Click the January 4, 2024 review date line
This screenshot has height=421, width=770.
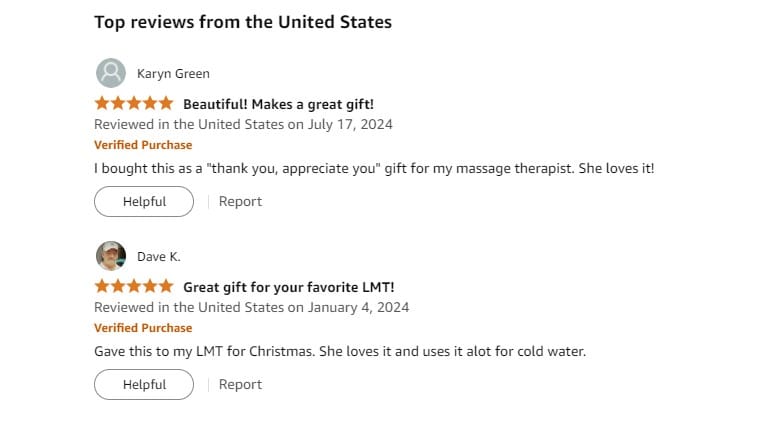(x=251, y=308)
